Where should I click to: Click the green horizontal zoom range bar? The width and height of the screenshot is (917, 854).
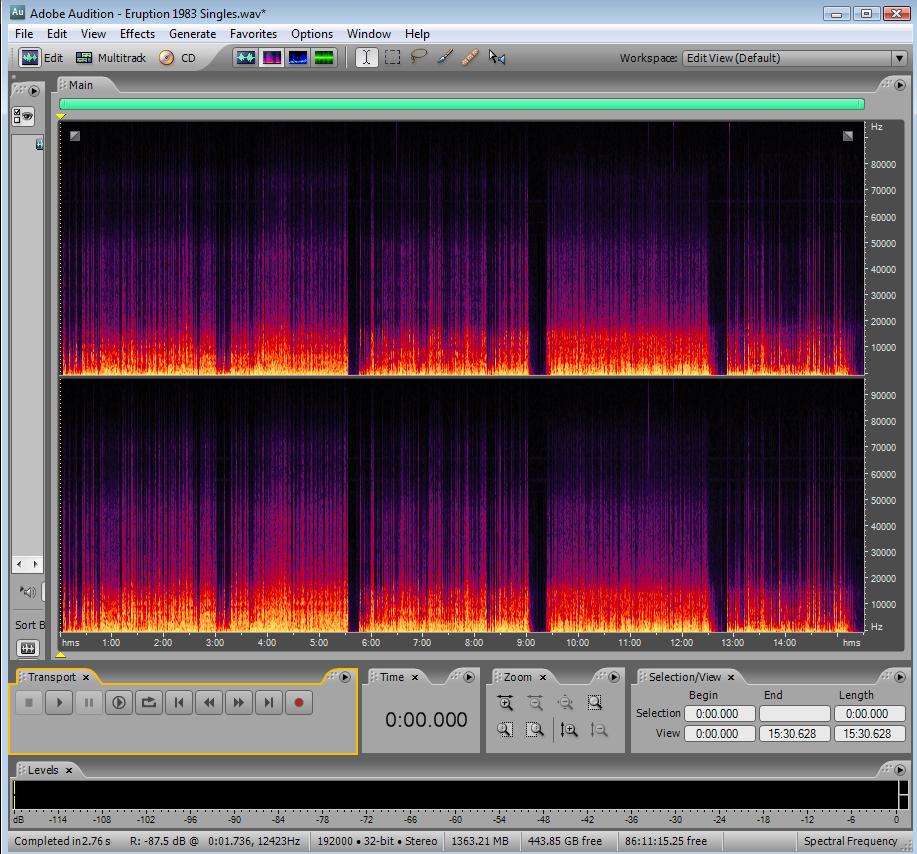pyautogui.click(x=461, y=104)
